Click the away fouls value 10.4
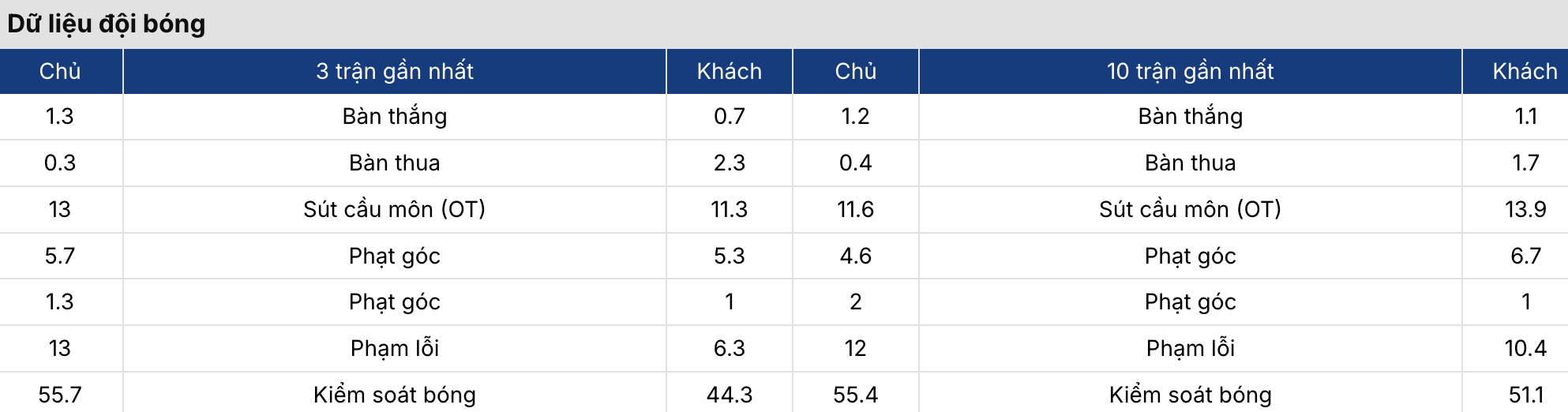1568x412 pixels. click(x=1525, y=348)
